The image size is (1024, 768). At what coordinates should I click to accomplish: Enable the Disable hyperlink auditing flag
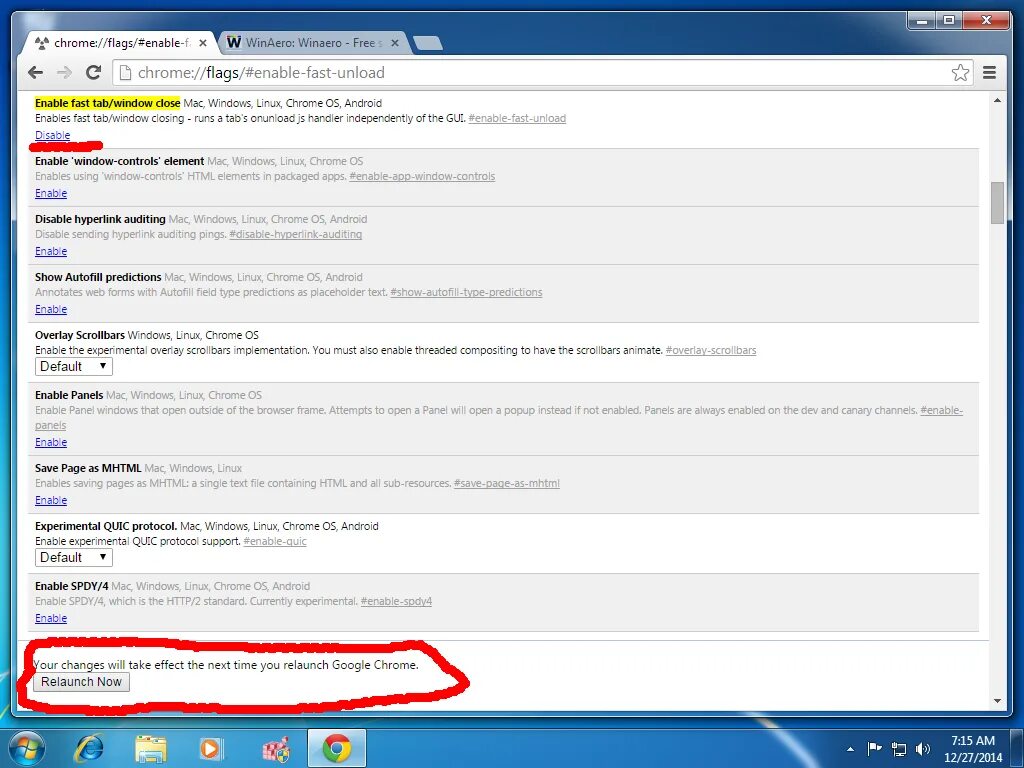coord(50,251)
